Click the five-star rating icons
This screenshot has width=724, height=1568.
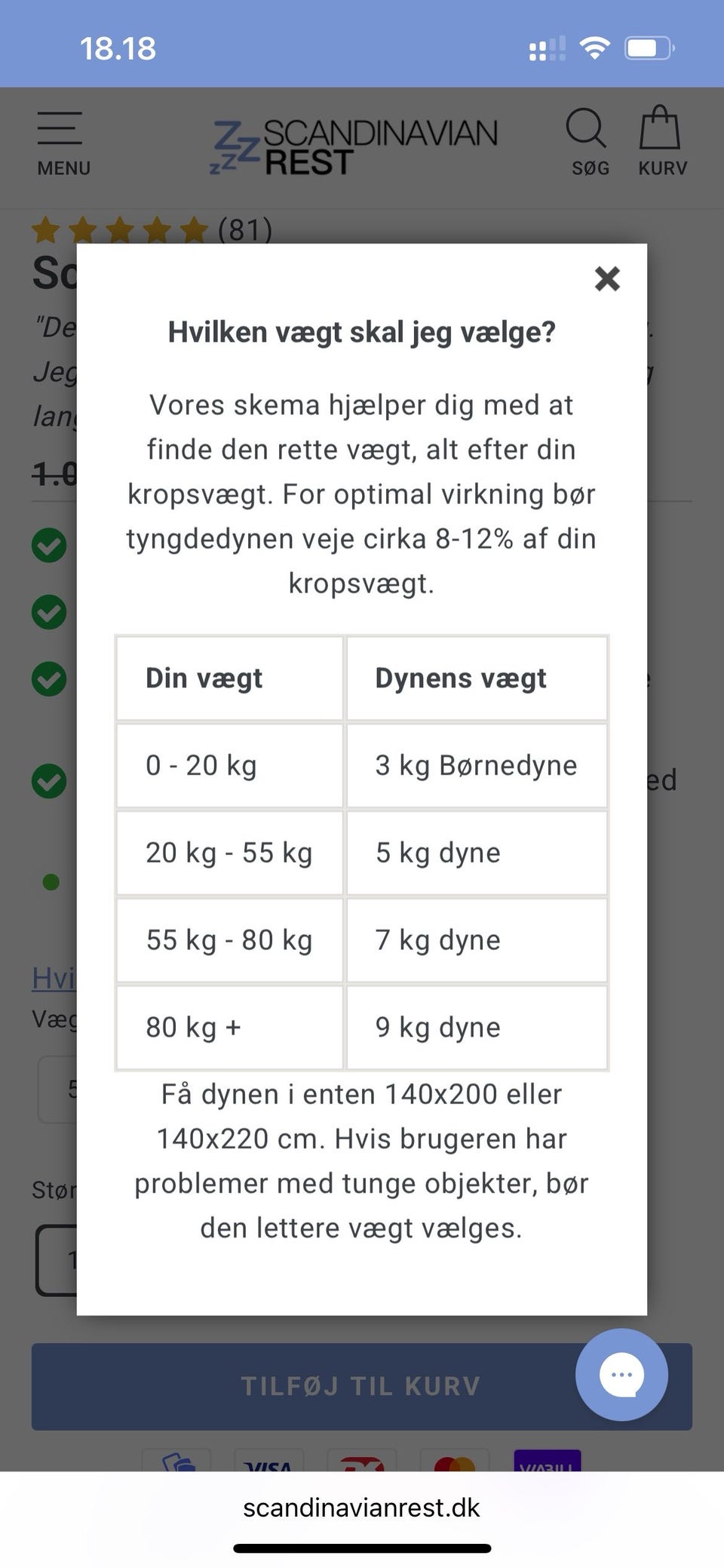(x=119, y=229)
